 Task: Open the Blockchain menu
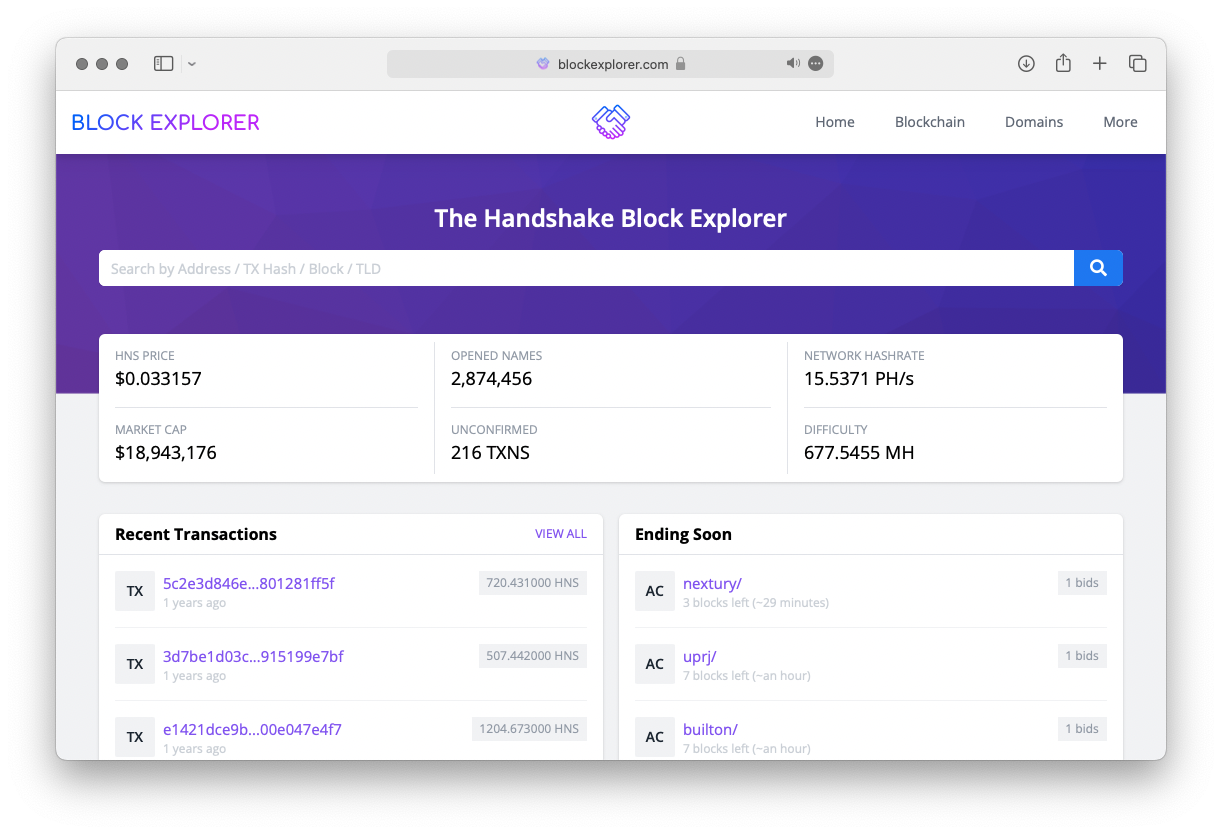pyautogui.click(x=930, y=122)
